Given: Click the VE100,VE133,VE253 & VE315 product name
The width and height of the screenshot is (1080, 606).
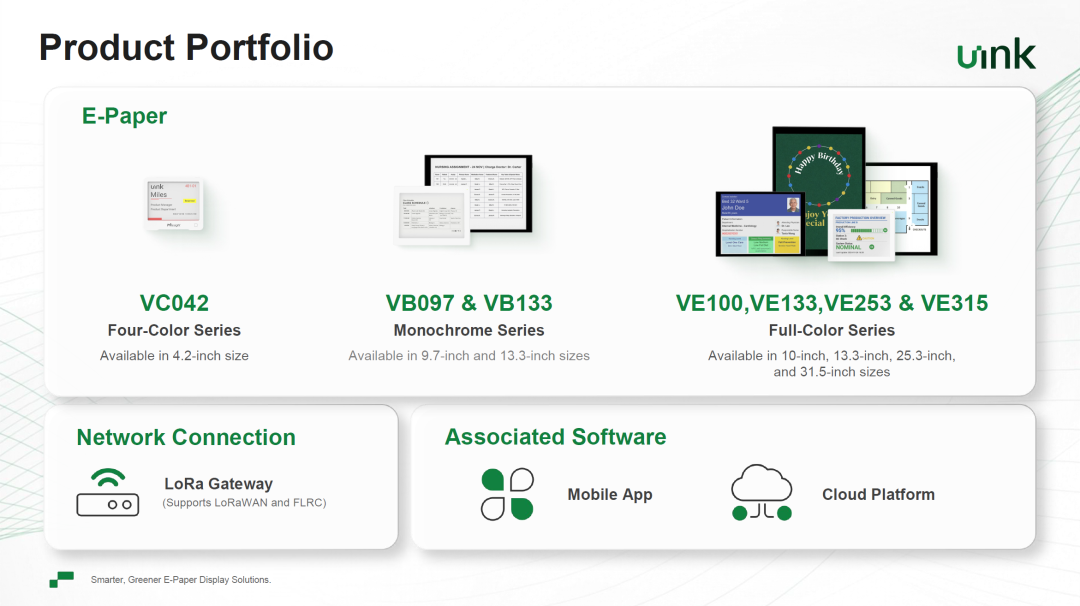Looking at the screenshot, I should coord(831,303).
